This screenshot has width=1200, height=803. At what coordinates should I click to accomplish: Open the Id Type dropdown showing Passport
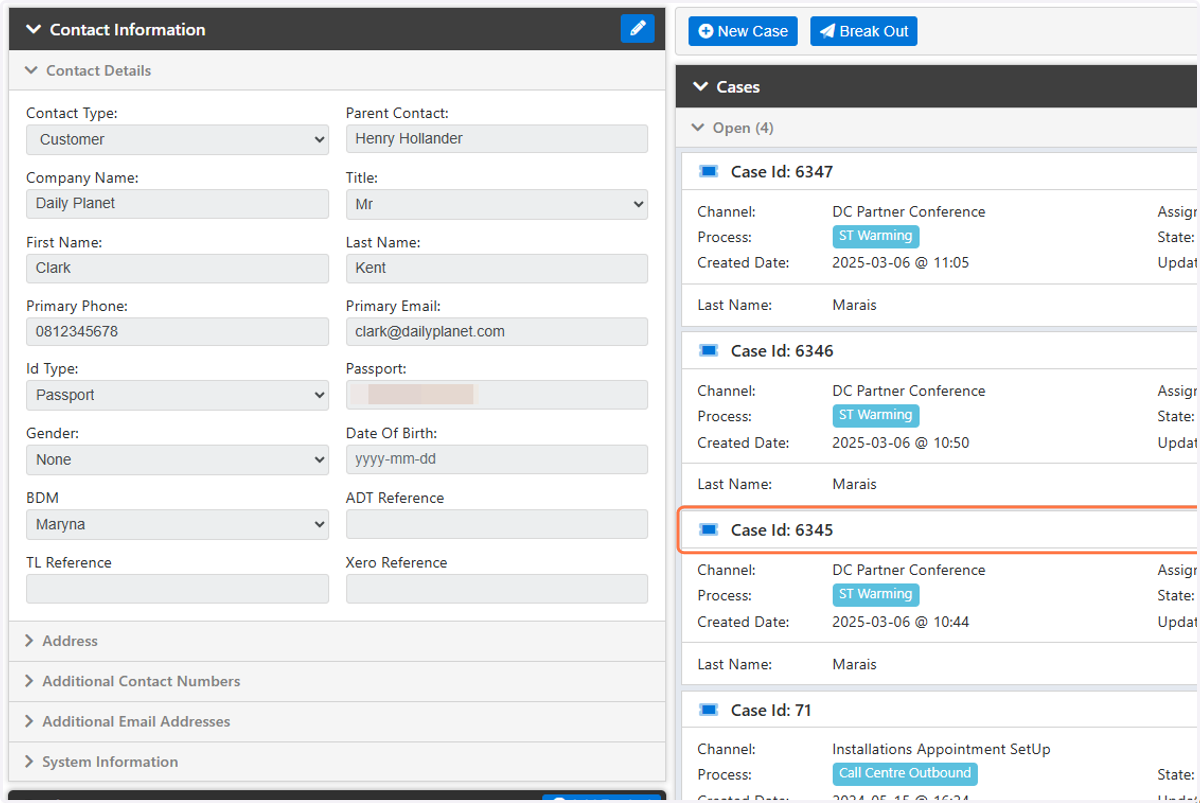[177, 395]
